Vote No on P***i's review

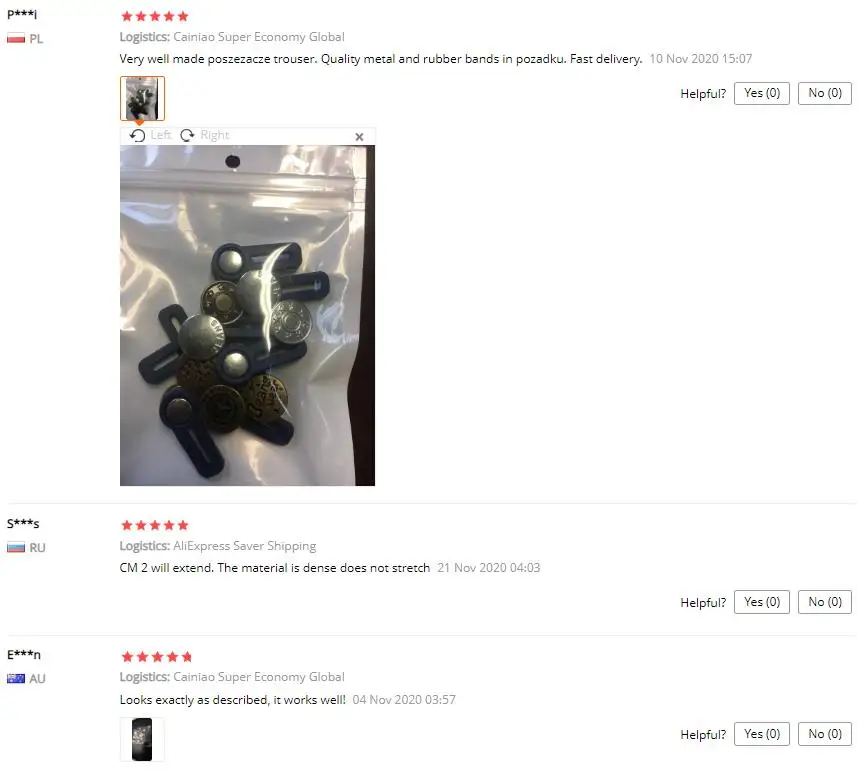coord(825,93)
